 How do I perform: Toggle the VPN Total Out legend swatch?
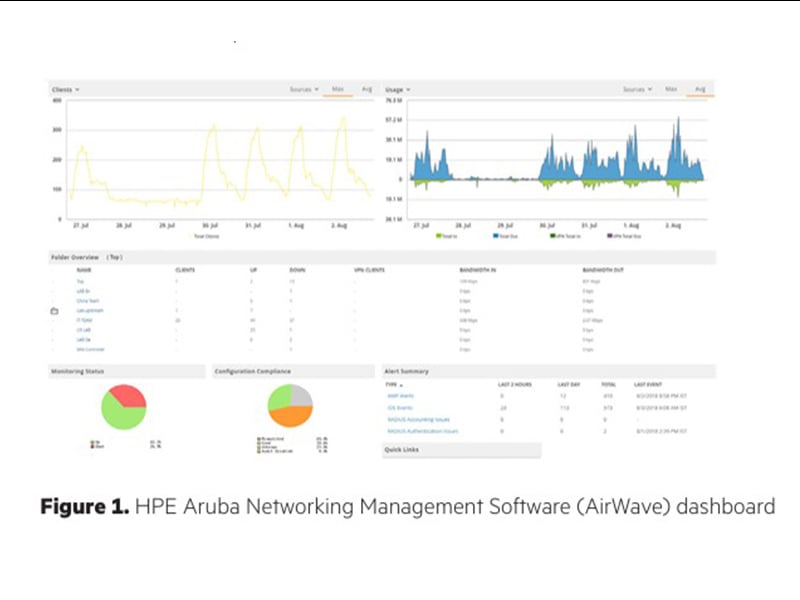610,236
